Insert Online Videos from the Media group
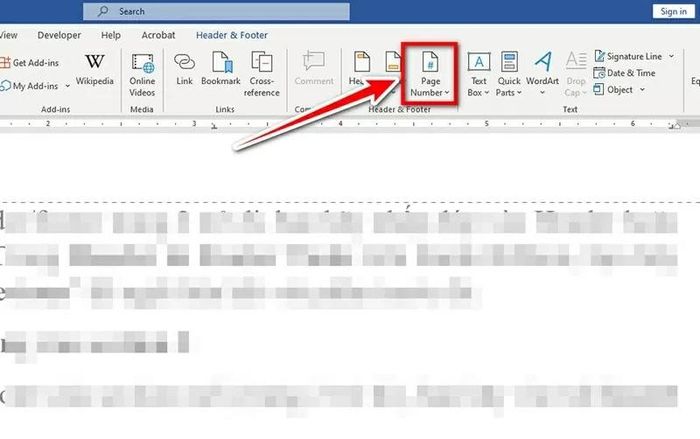Image resolution: width=700 pixels, height=439 pixels. (x=142, y=74)
